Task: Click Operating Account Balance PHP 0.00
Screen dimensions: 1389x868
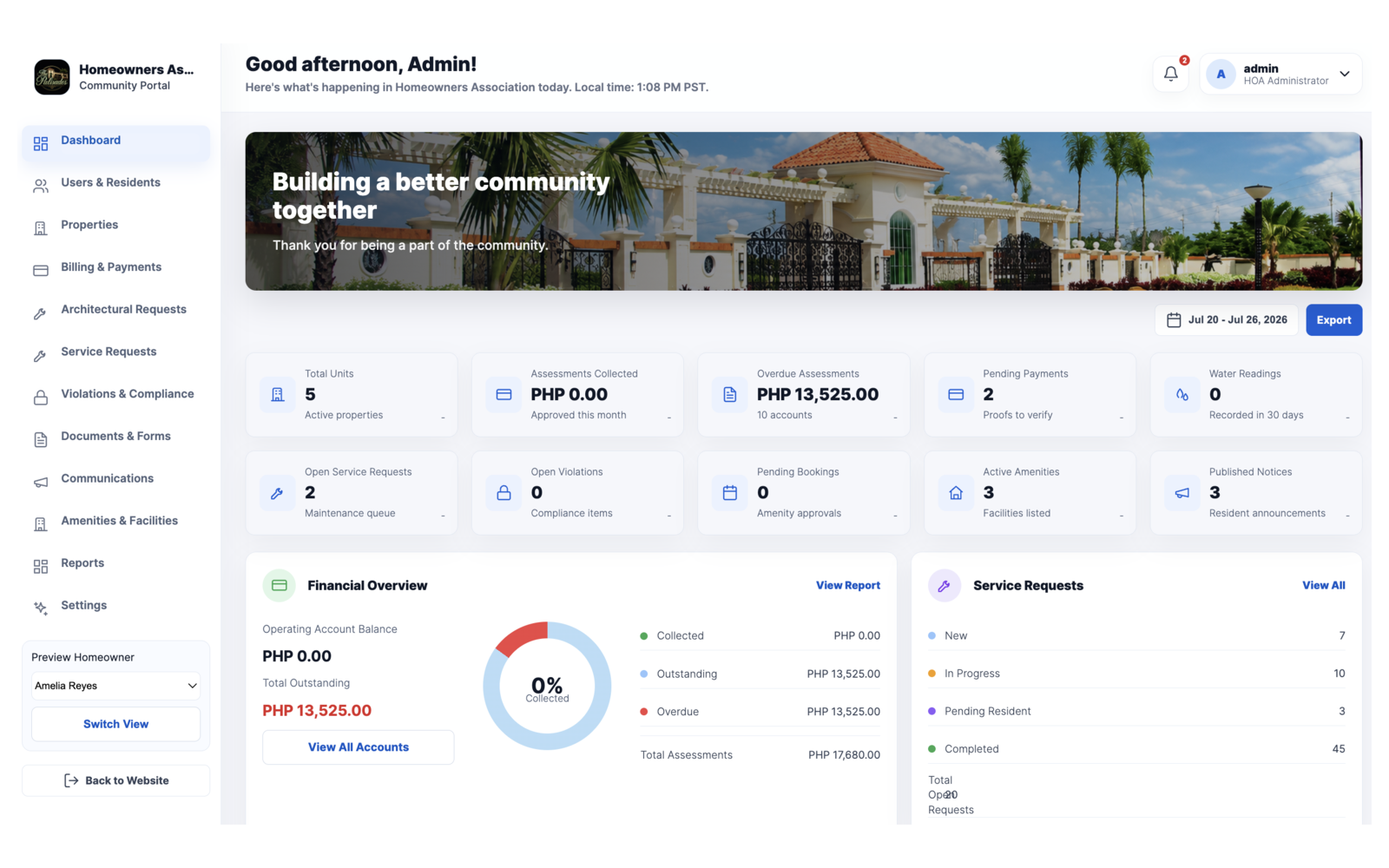Action: pyautogui.click(x=297, y=656)
